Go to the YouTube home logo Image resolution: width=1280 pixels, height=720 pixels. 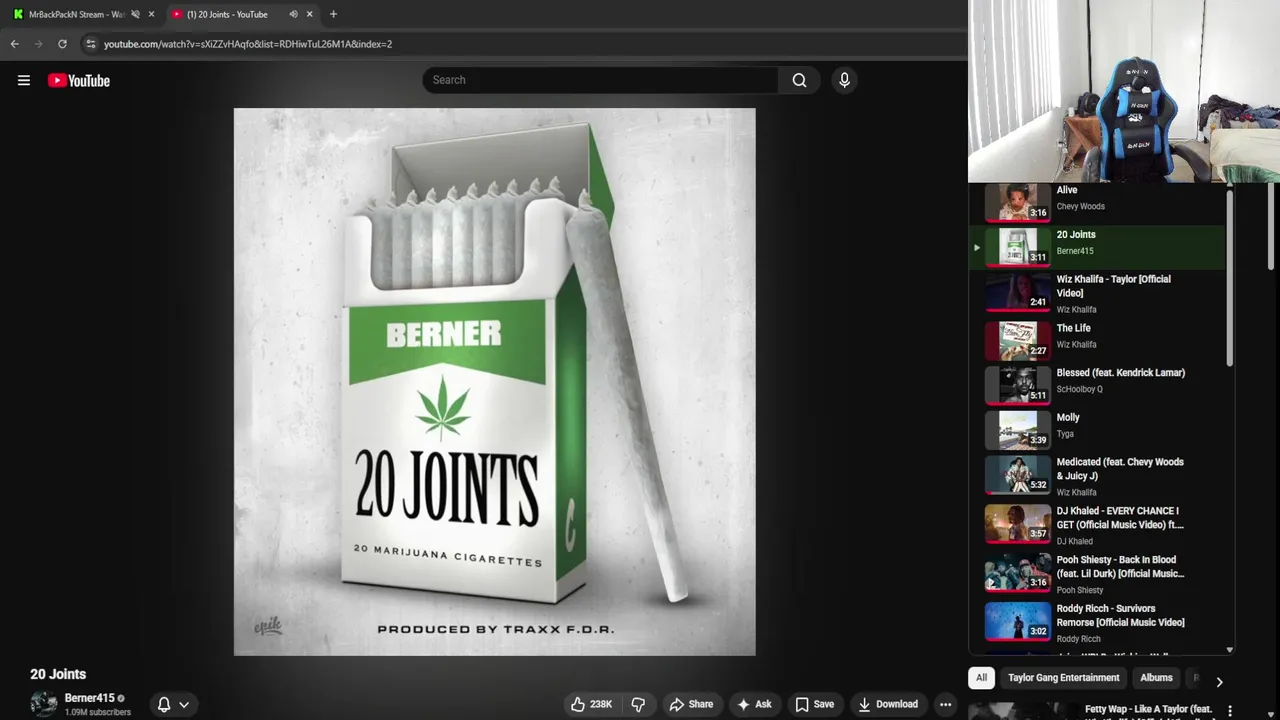point(79,81)
